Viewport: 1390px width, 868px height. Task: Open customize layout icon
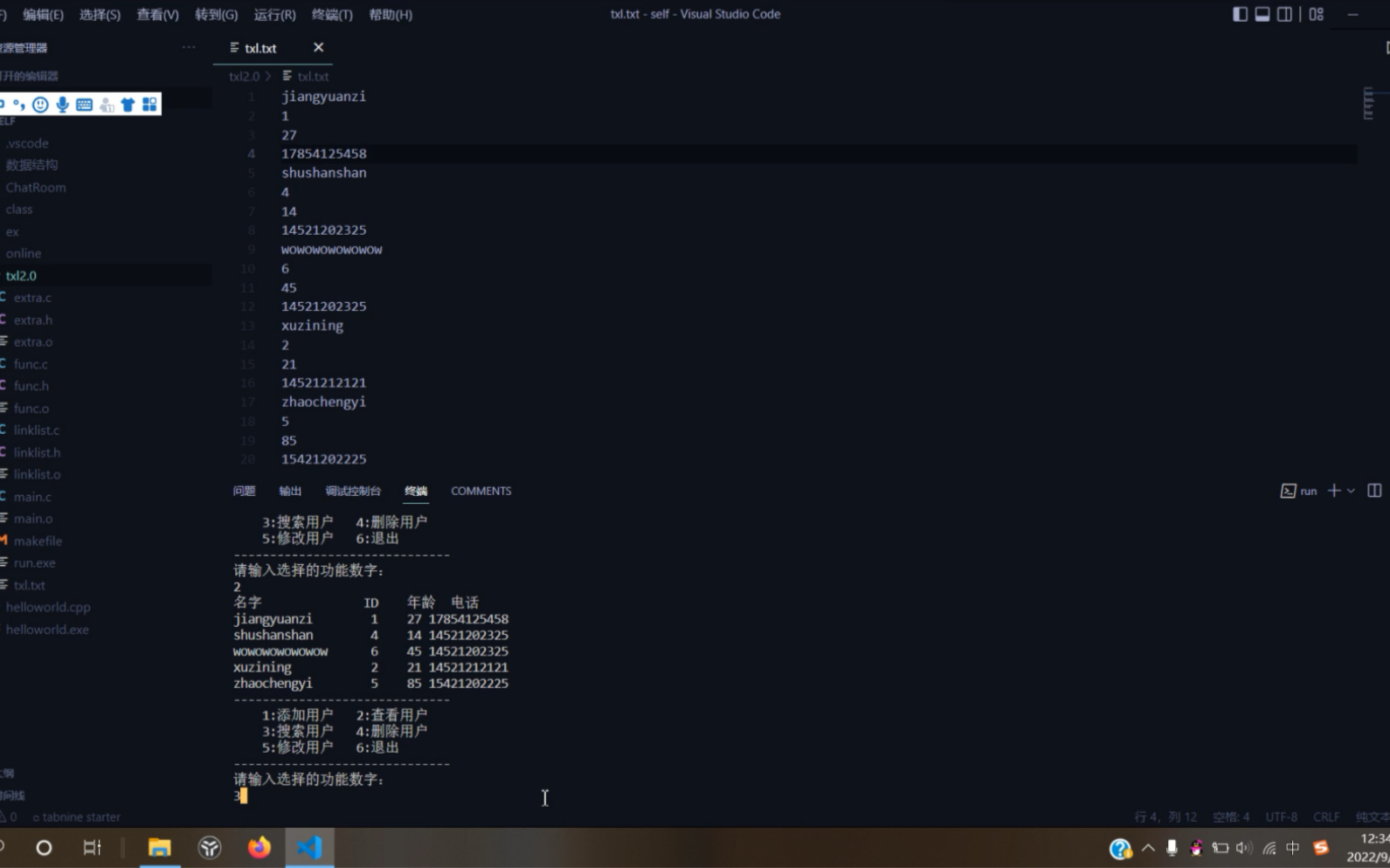coord(1317,14)
